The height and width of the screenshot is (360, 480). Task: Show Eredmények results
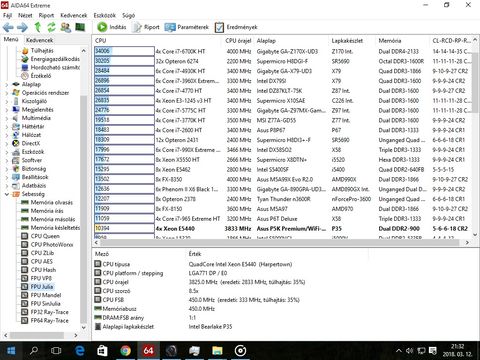(x=236, y=27)
